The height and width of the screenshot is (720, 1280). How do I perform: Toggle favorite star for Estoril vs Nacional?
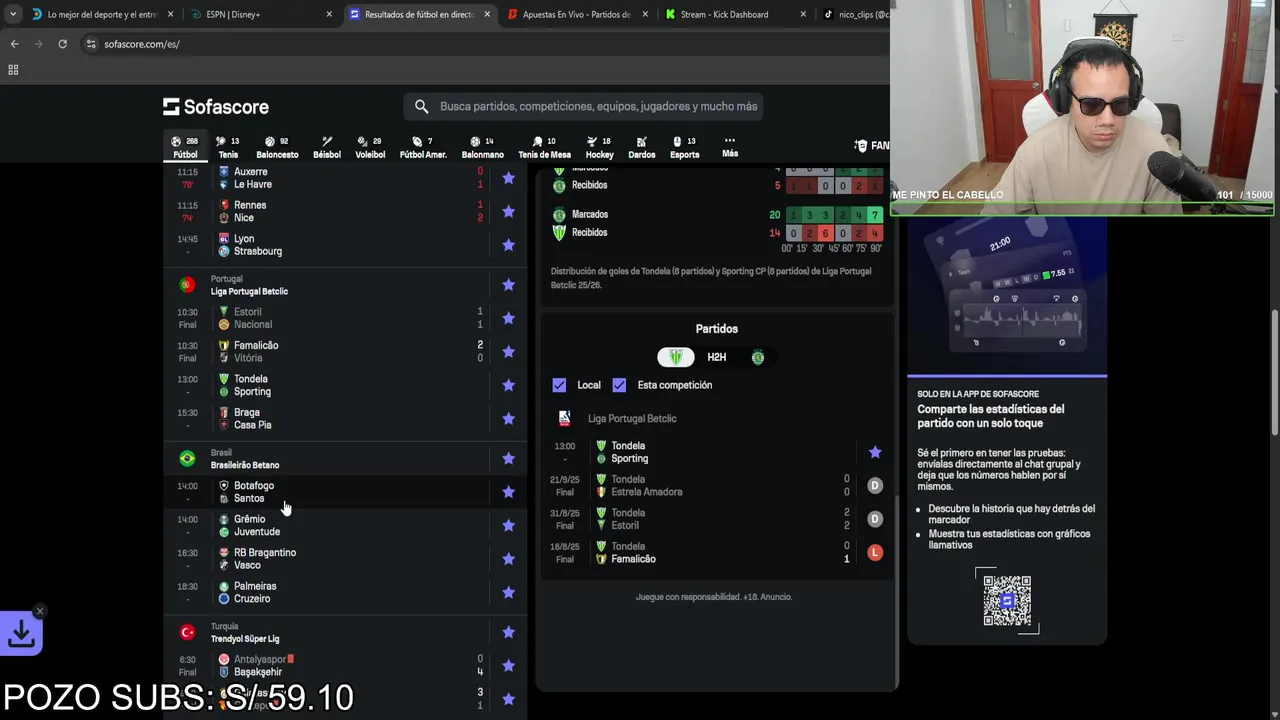pyautogui.click(x=508, y=318)
